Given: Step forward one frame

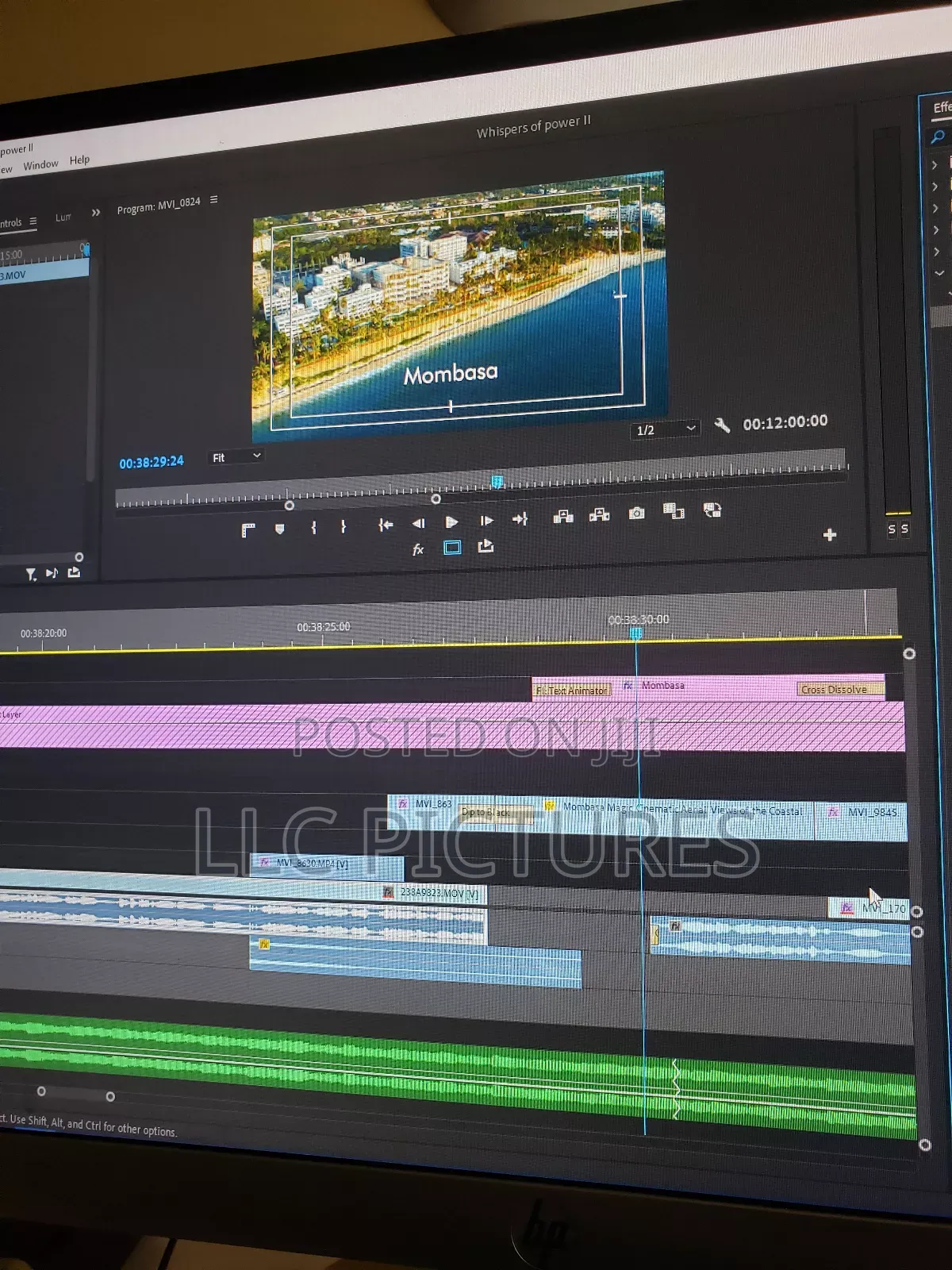Looking at the screenshot, I should coord(486,520).
